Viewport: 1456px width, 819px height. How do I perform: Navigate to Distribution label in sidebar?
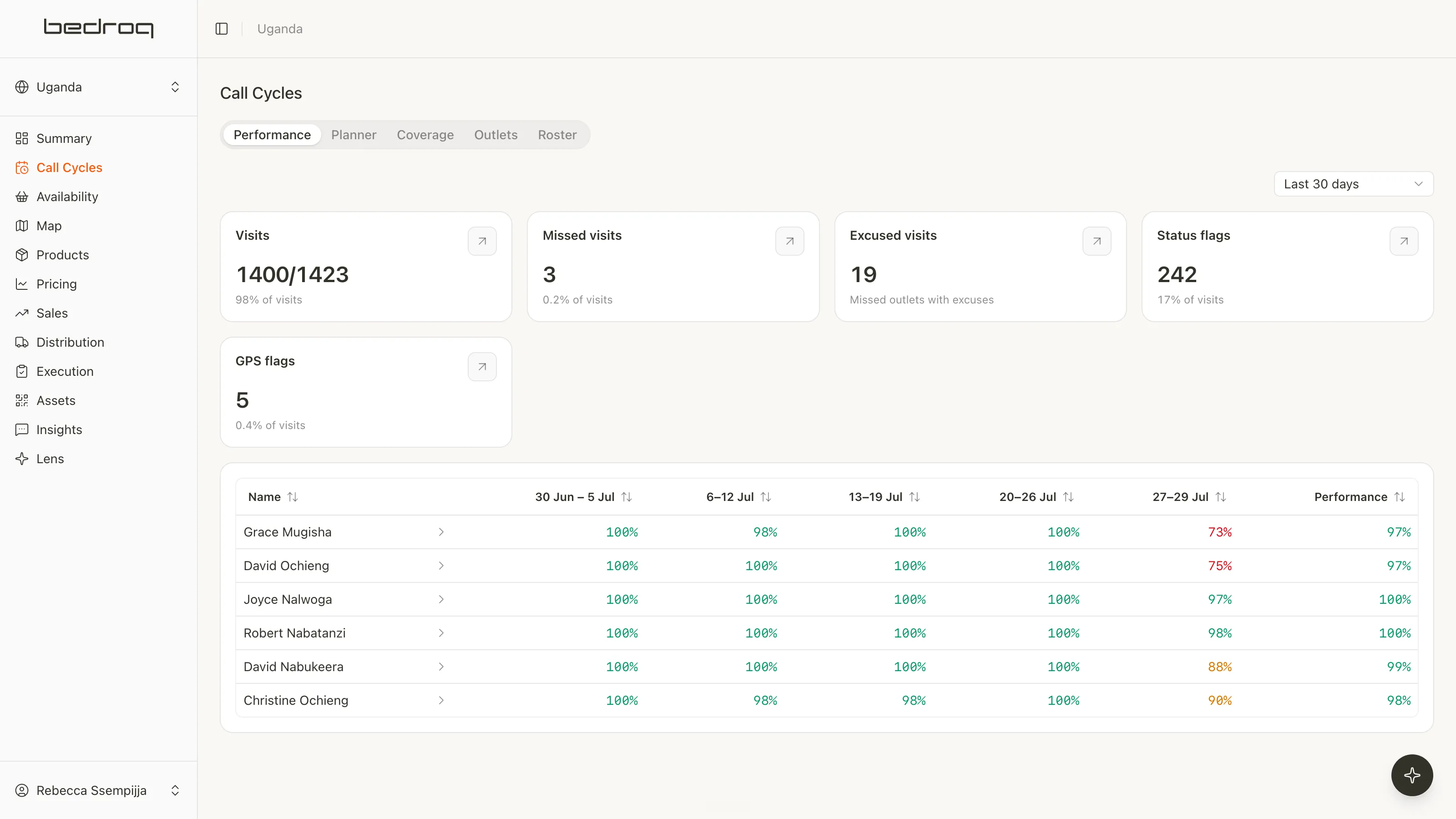tap(70, 343)
